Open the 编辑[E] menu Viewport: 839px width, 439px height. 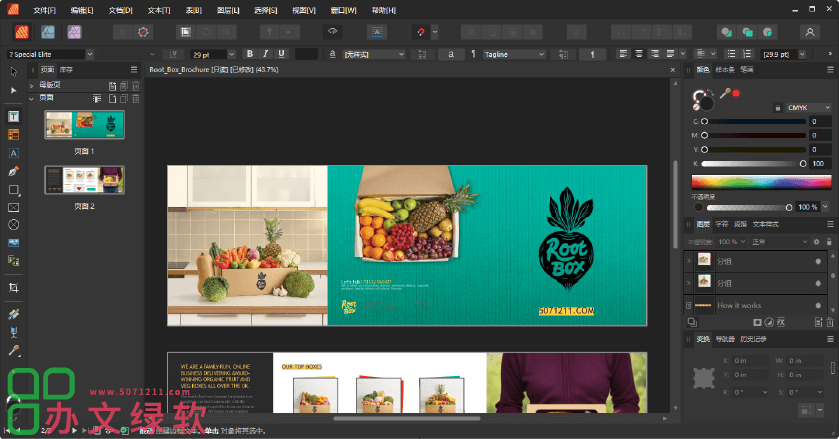click(82, 10)
